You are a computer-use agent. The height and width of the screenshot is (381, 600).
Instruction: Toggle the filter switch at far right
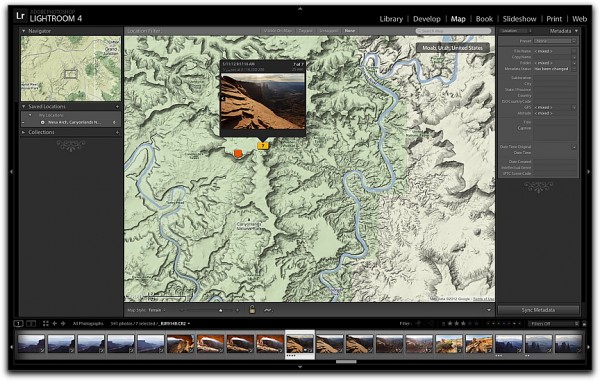(584, 324)
